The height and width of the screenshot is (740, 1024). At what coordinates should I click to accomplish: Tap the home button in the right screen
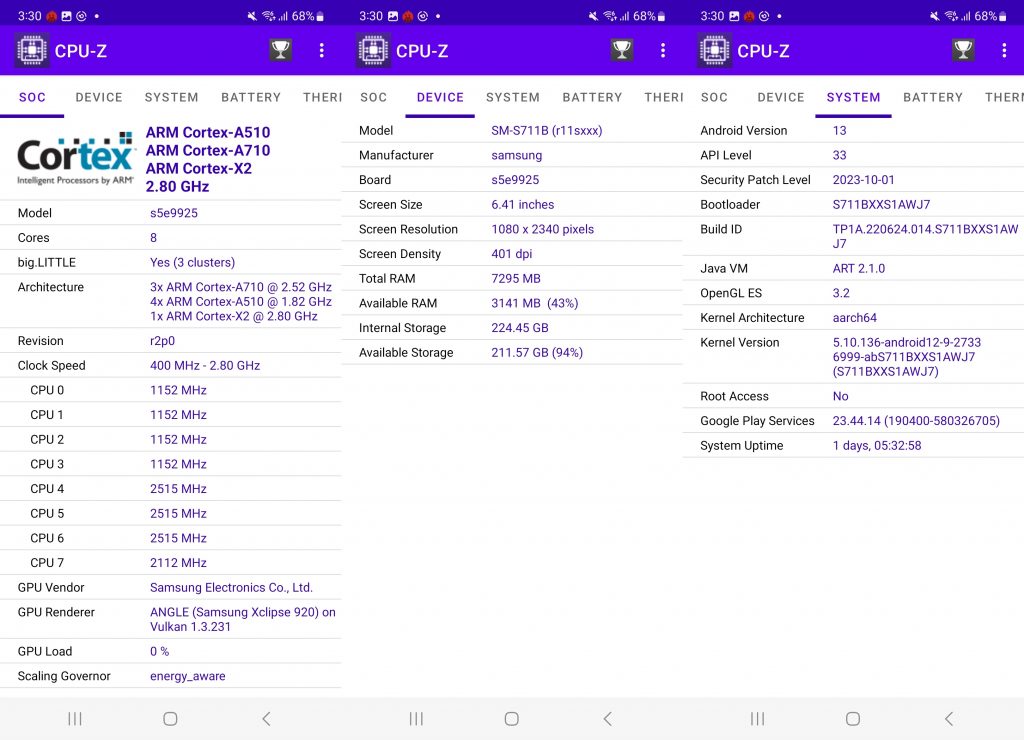(853, 719)
